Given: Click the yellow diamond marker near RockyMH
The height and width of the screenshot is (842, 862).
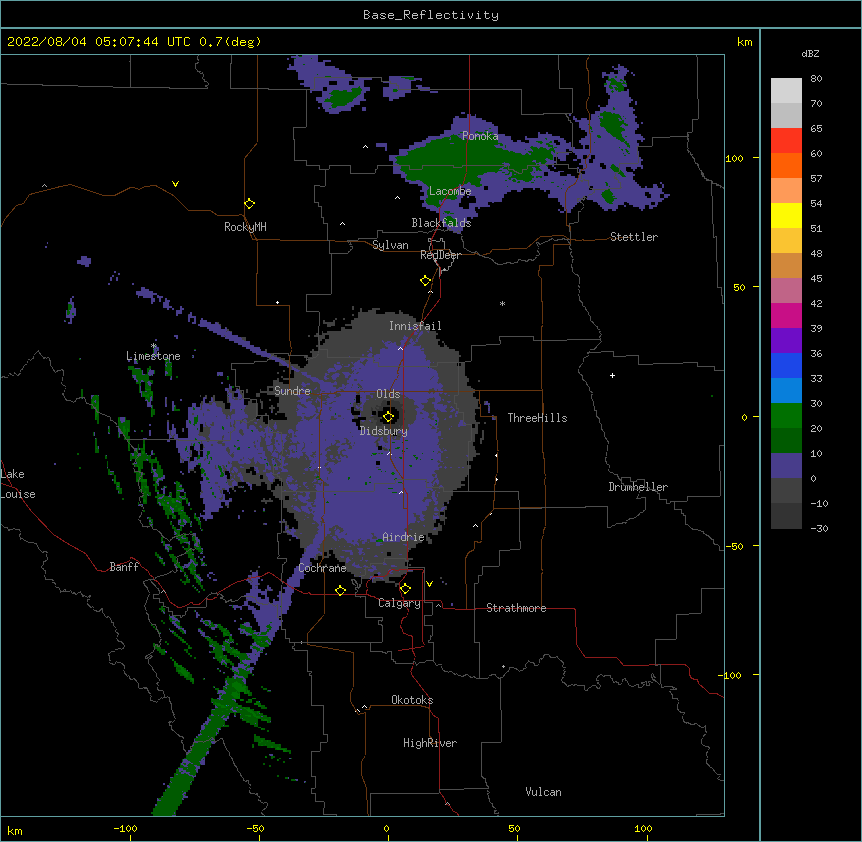Looking at the screenshot, I should (250, 204).
